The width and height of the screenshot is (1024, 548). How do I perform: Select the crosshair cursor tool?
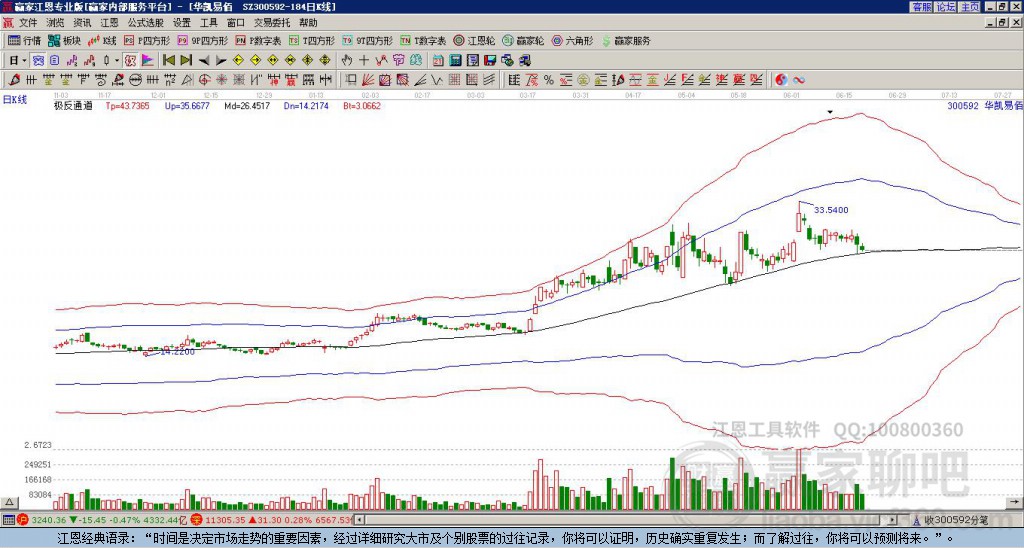364,61
